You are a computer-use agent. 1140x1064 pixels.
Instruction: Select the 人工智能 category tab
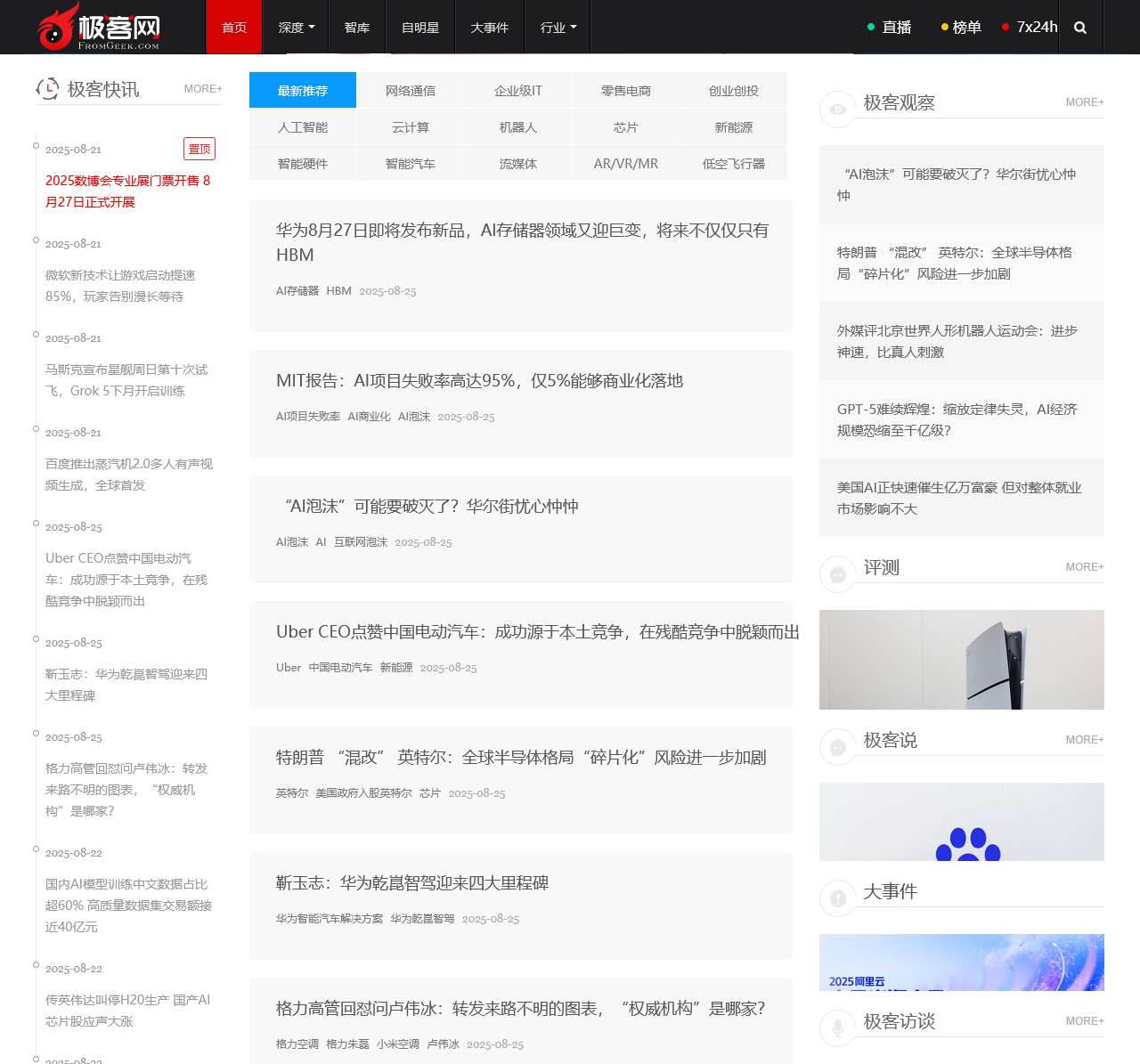(303, 127)
